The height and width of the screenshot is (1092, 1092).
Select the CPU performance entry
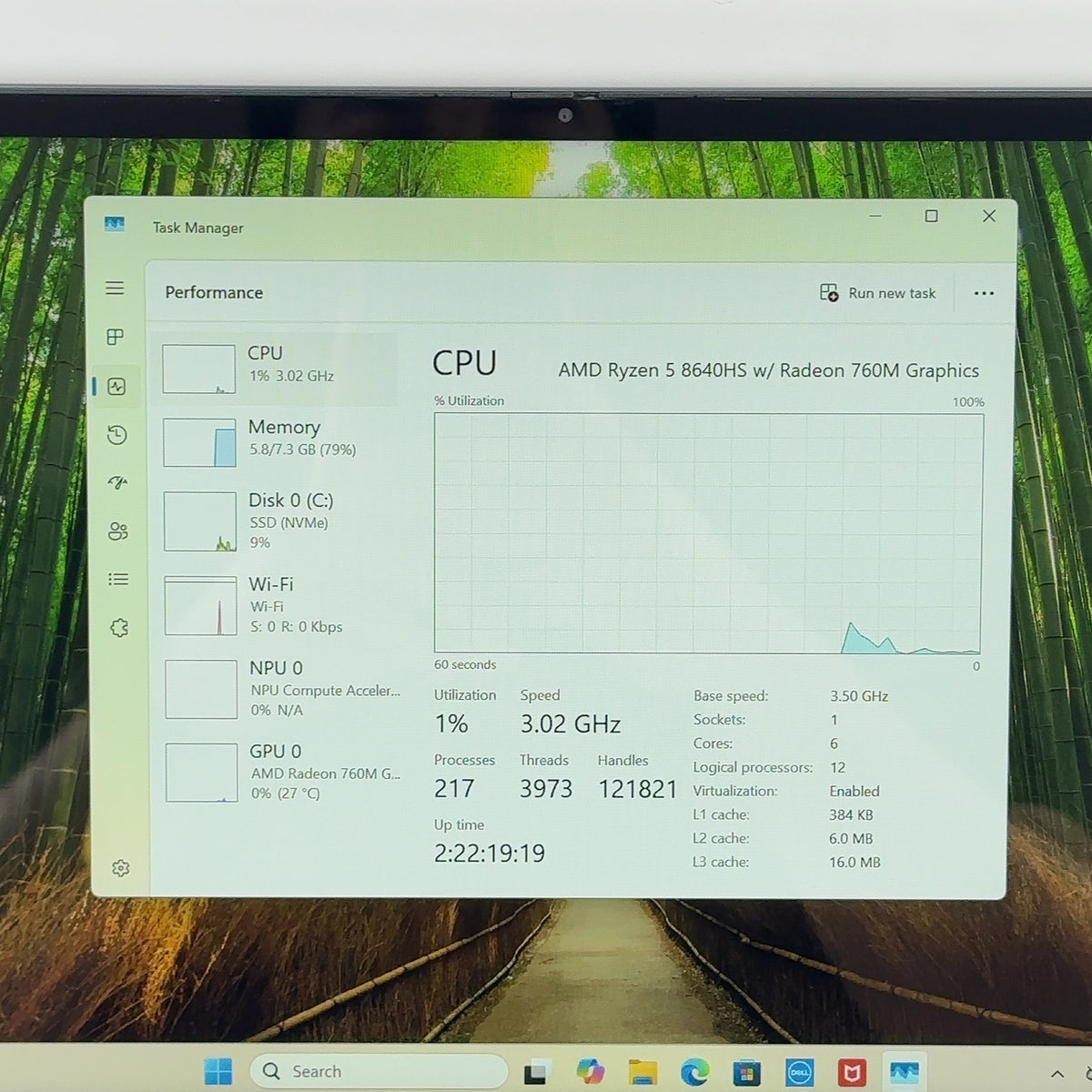pyautogui.click(x=278, y=369)
